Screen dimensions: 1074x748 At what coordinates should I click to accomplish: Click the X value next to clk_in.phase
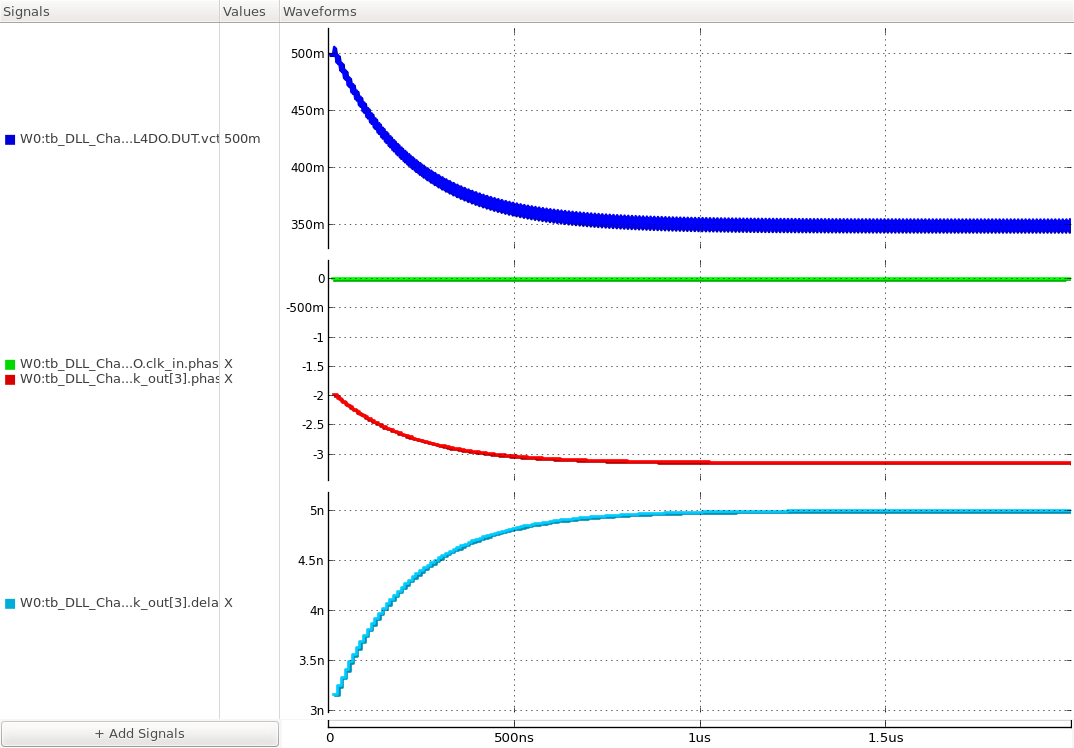click(228, 363)
